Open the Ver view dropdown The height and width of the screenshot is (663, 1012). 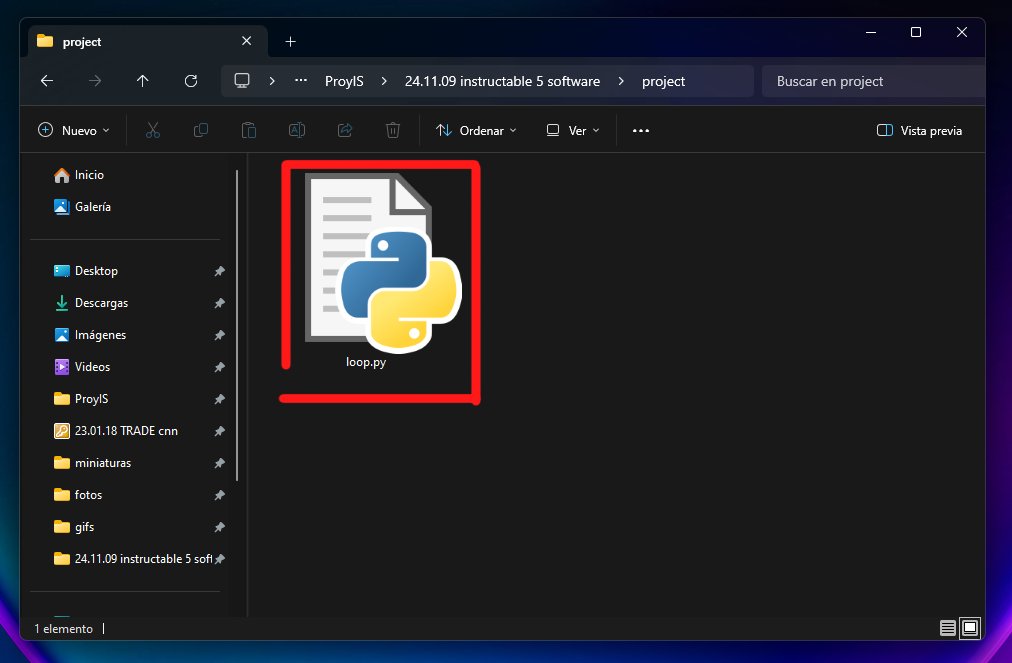pos(573,130)
